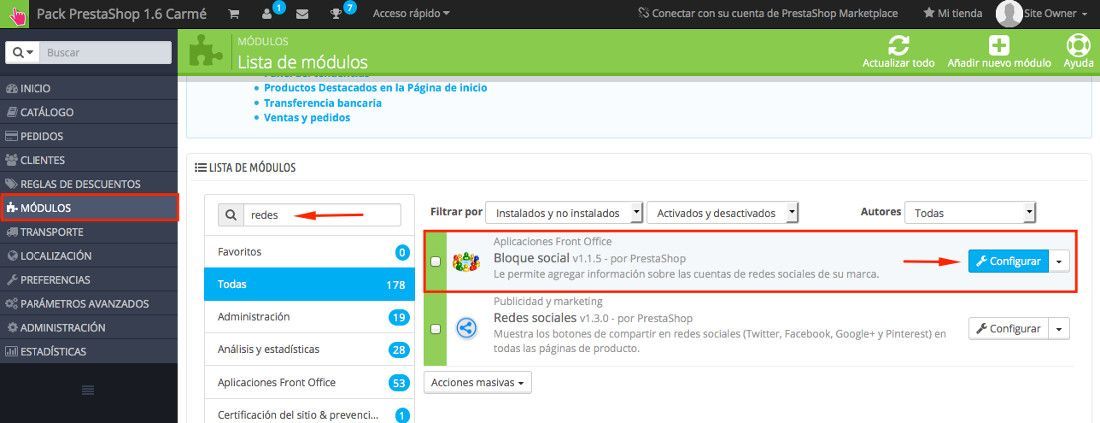The height and width of the screenshot is (423, 1100).
Task: Open customers notification icon with badge 1
Action: [x=268, y=13]
